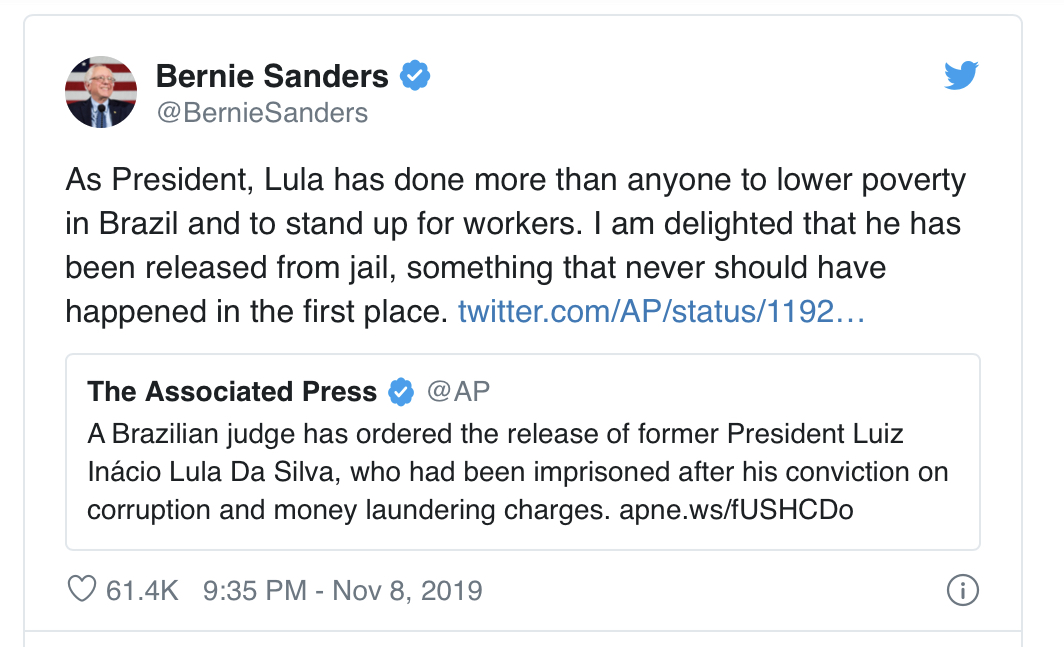Like the tweet with the heart icon
1064x647 pixels.
pos(81,590)
